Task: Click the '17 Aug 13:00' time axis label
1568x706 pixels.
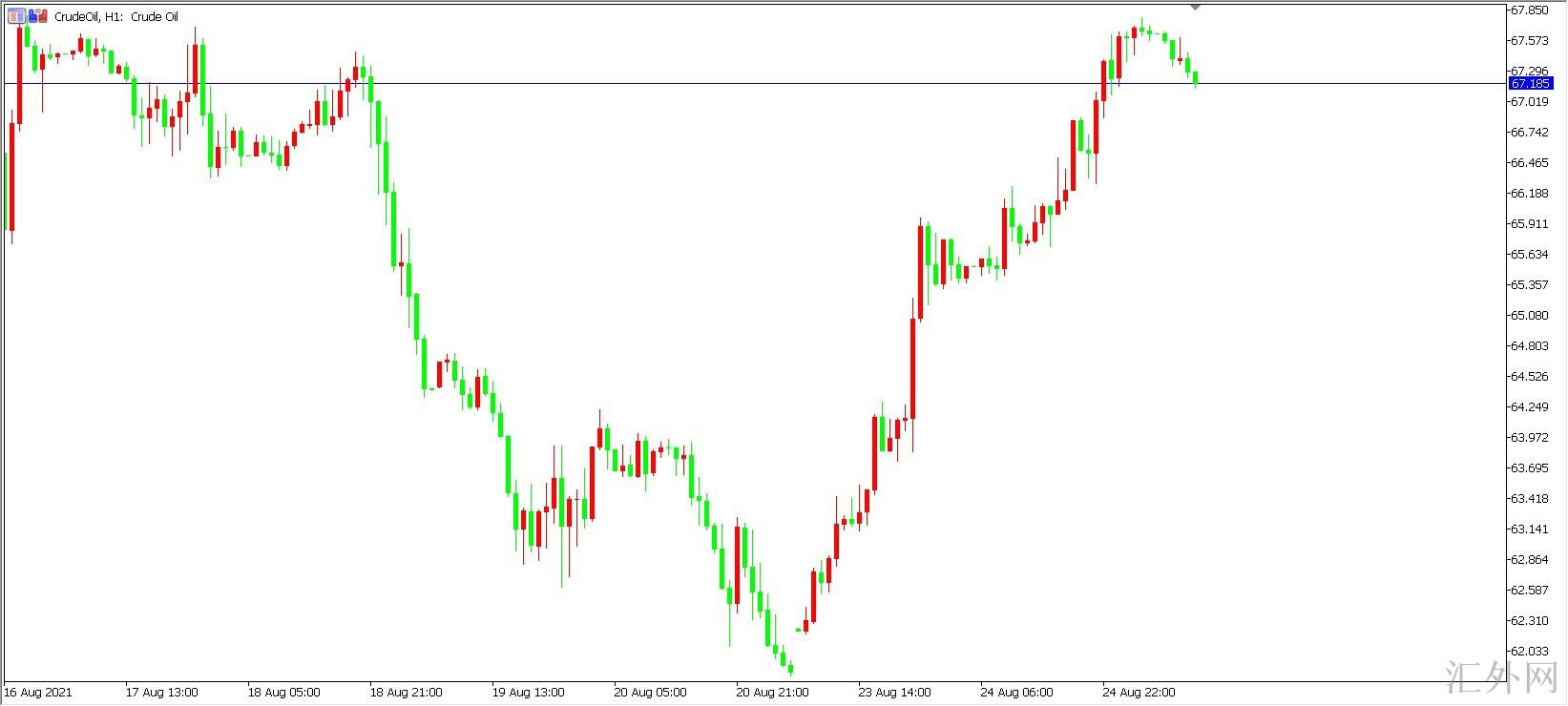Action: 162,692
